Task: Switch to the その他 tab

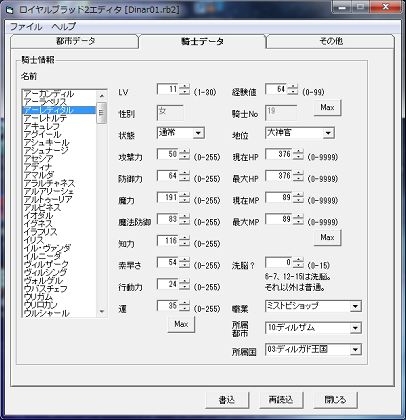Action: [x=331, y=41]
